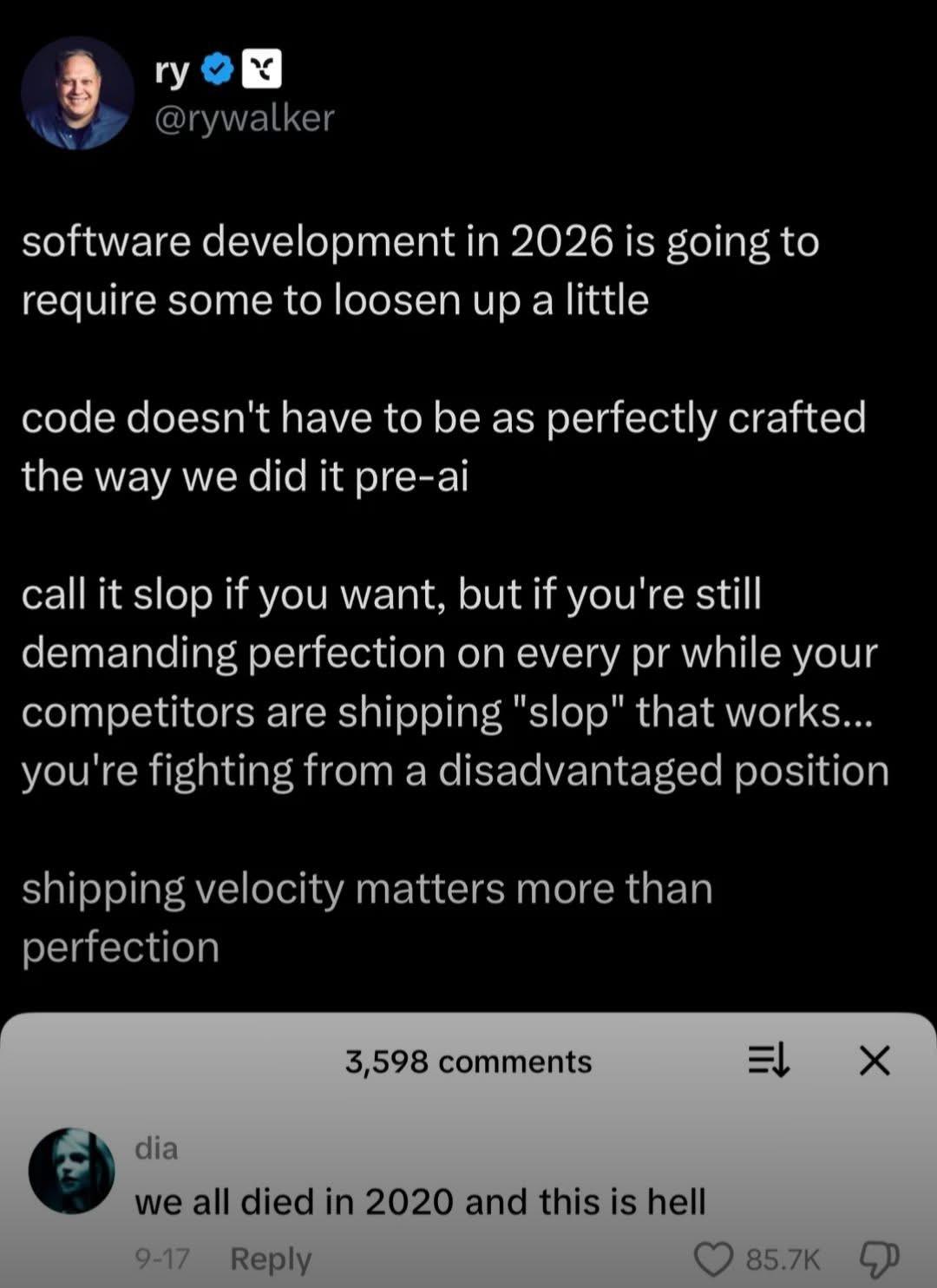Reply to dia's comment

click(x=270, y=1258)
